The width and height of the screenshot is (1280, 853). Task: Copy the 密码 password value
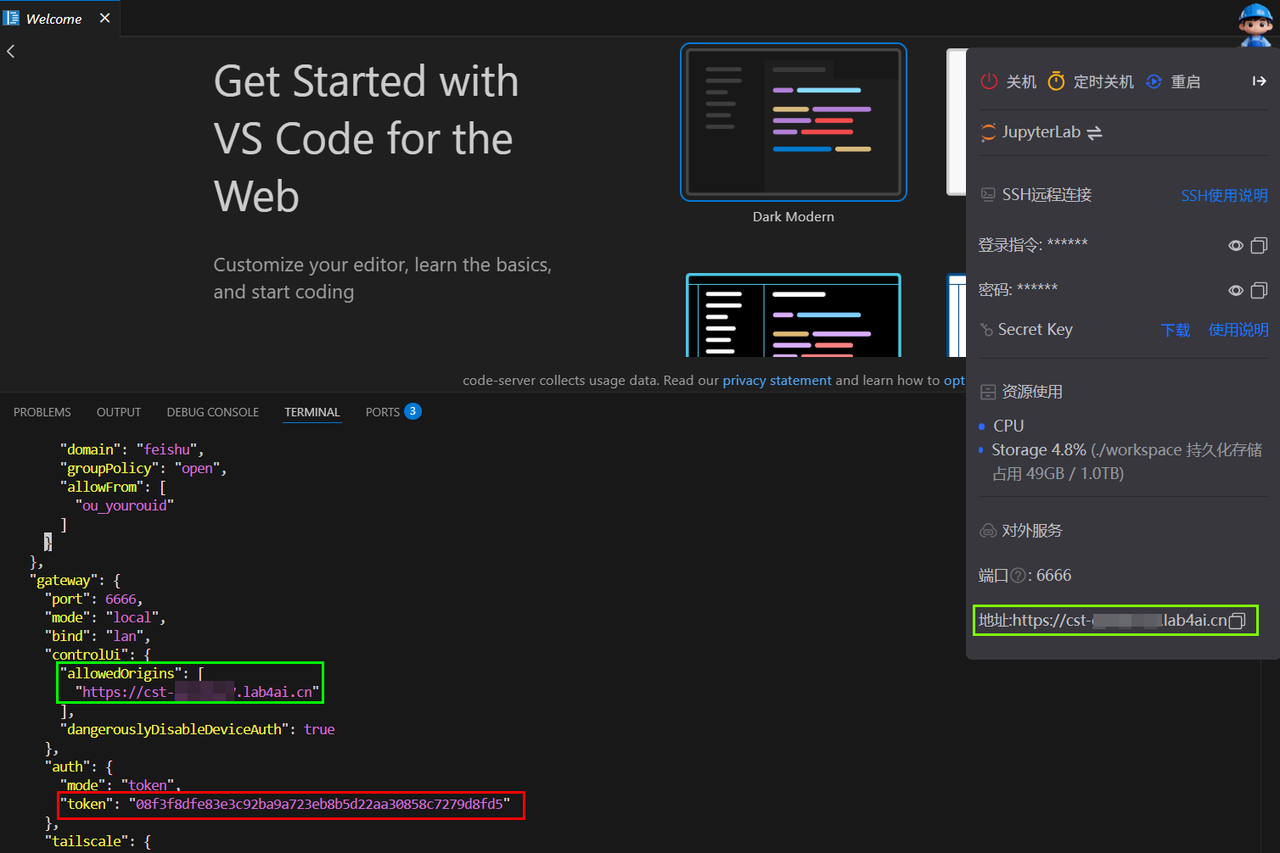coord(1259,290)
